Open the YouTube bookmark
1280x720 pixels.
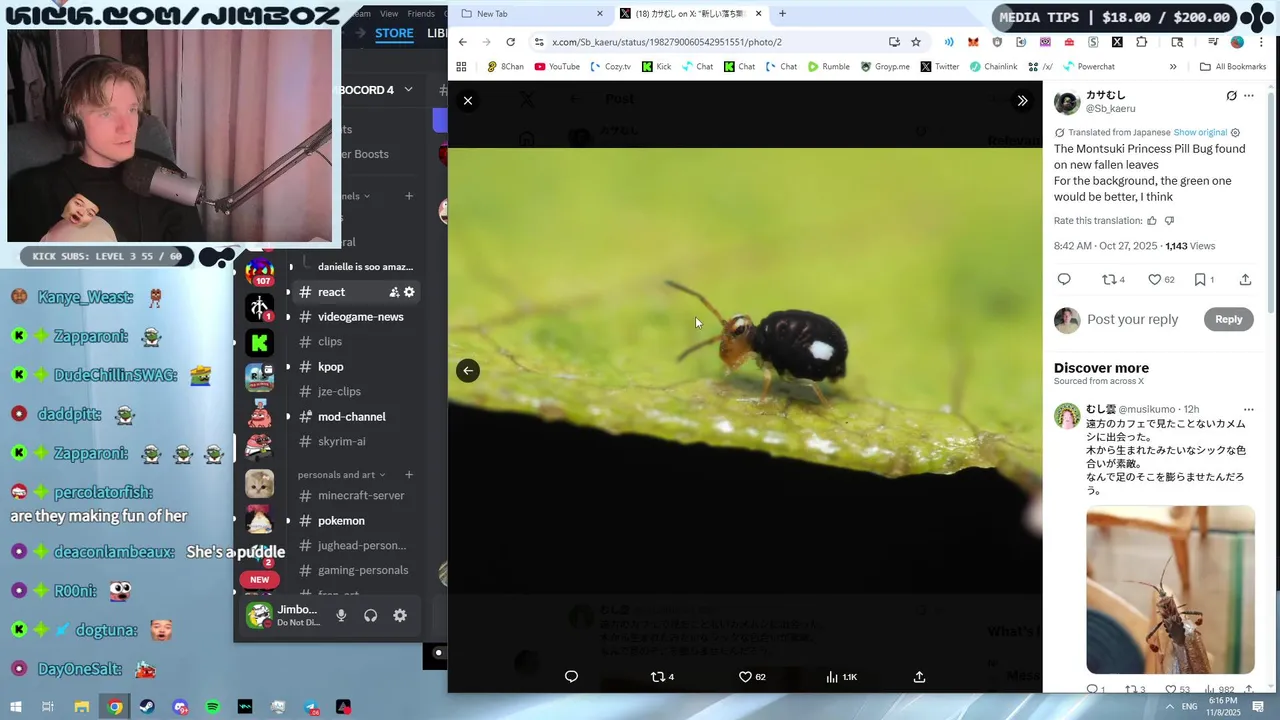[x=557, y=67]
